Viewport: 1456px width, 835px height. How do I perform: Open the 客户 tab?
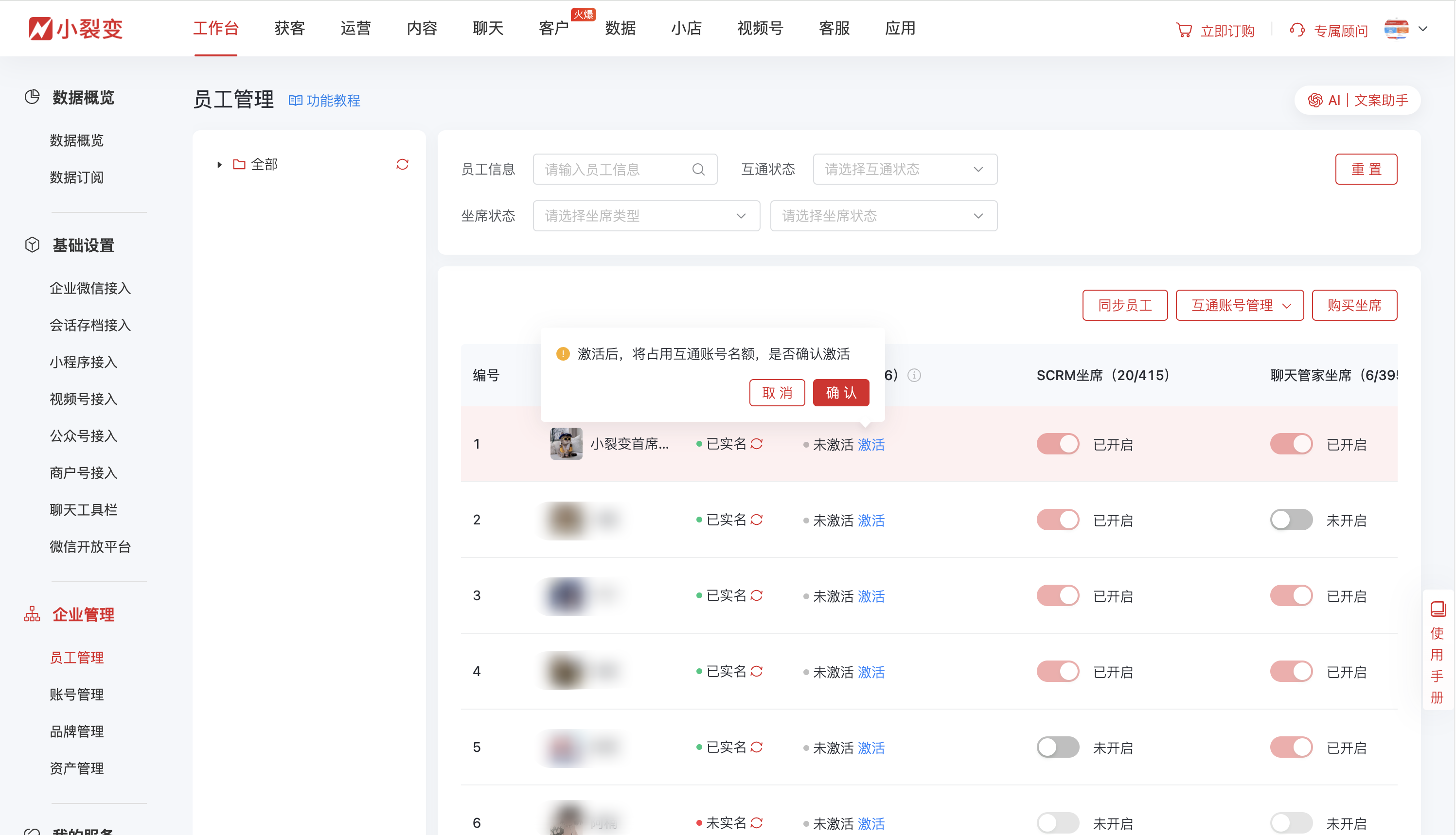tap(554, 28)
